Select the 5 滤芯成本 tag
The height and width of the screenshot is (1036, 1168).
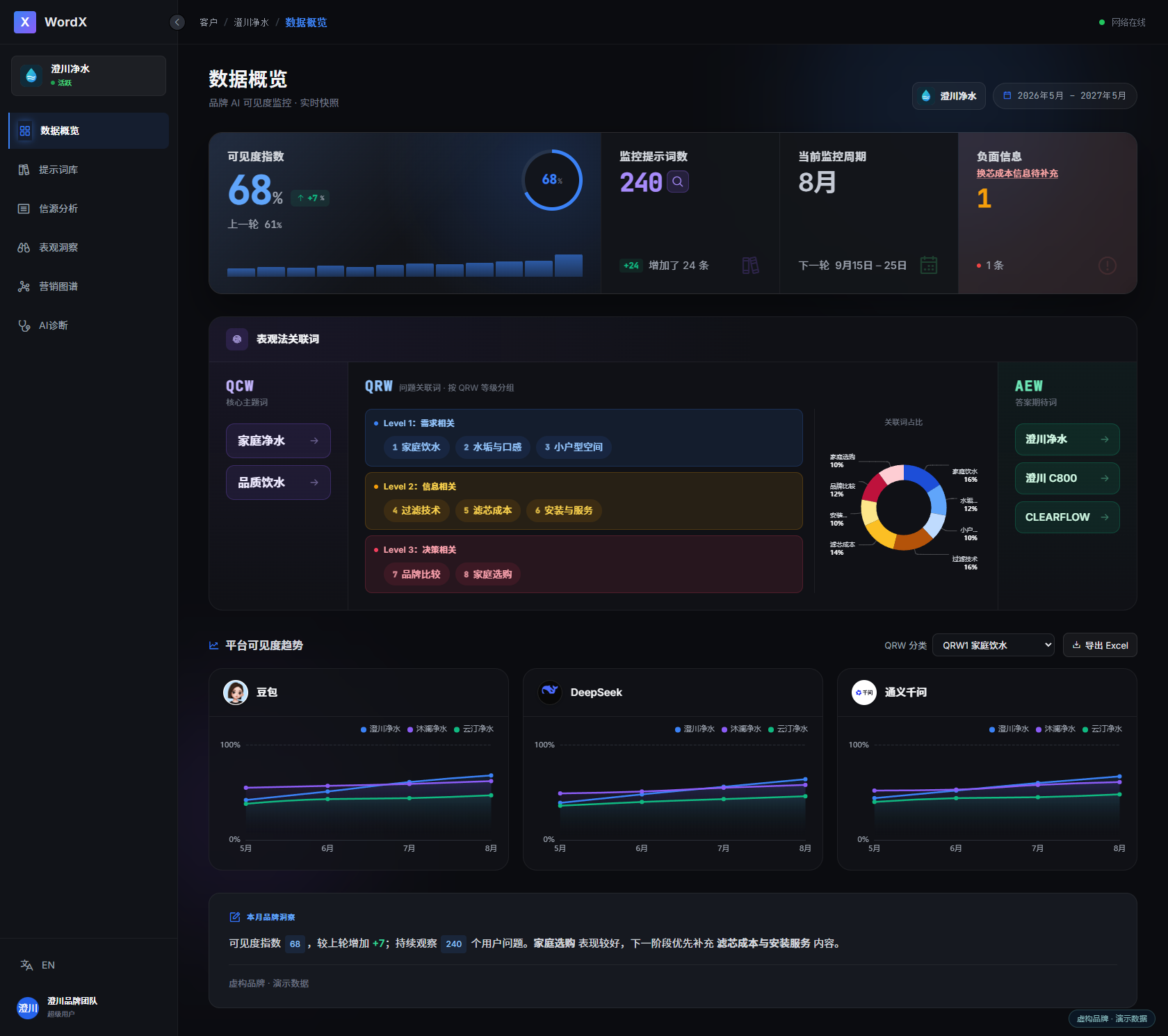[x=488, y=510]
